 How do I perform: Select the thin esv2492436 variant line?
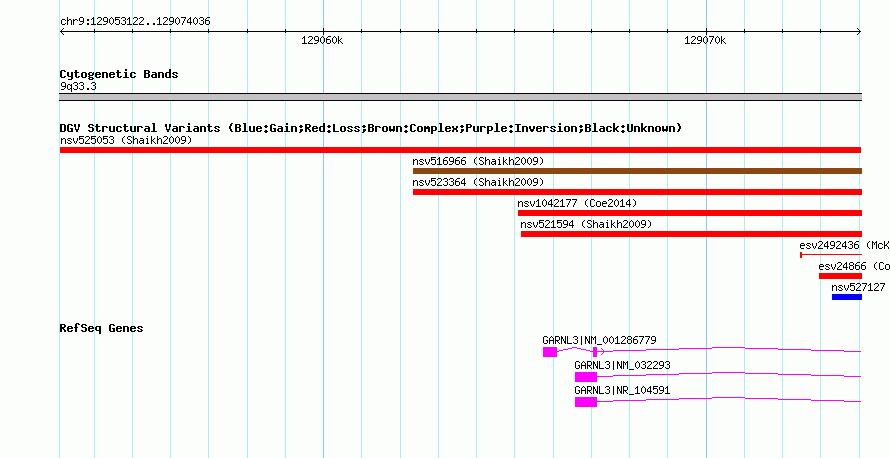coord(831,255)
